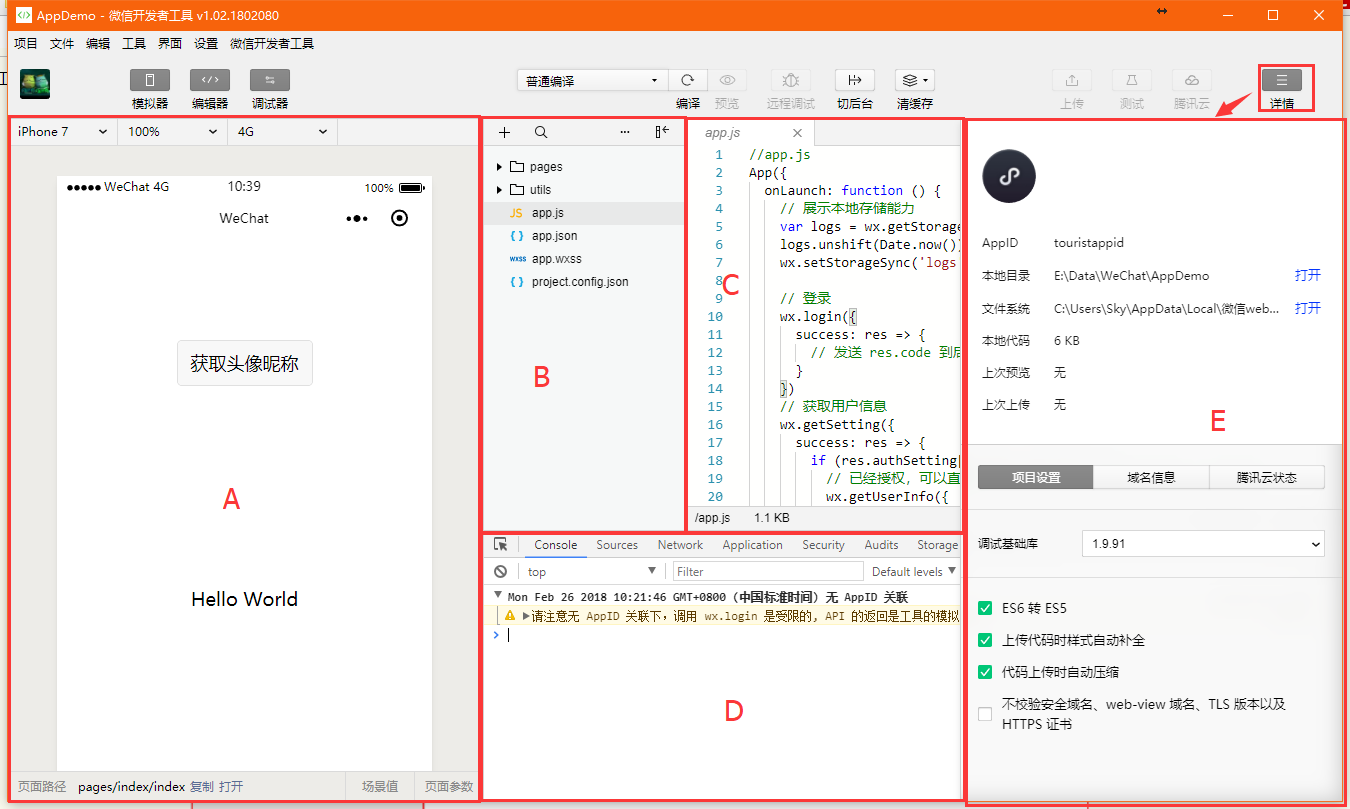This screenshot has width=1350, height=809.
Task: Expand the console timestamp log group
Action: pyautogui.click(x=498, y=596)
